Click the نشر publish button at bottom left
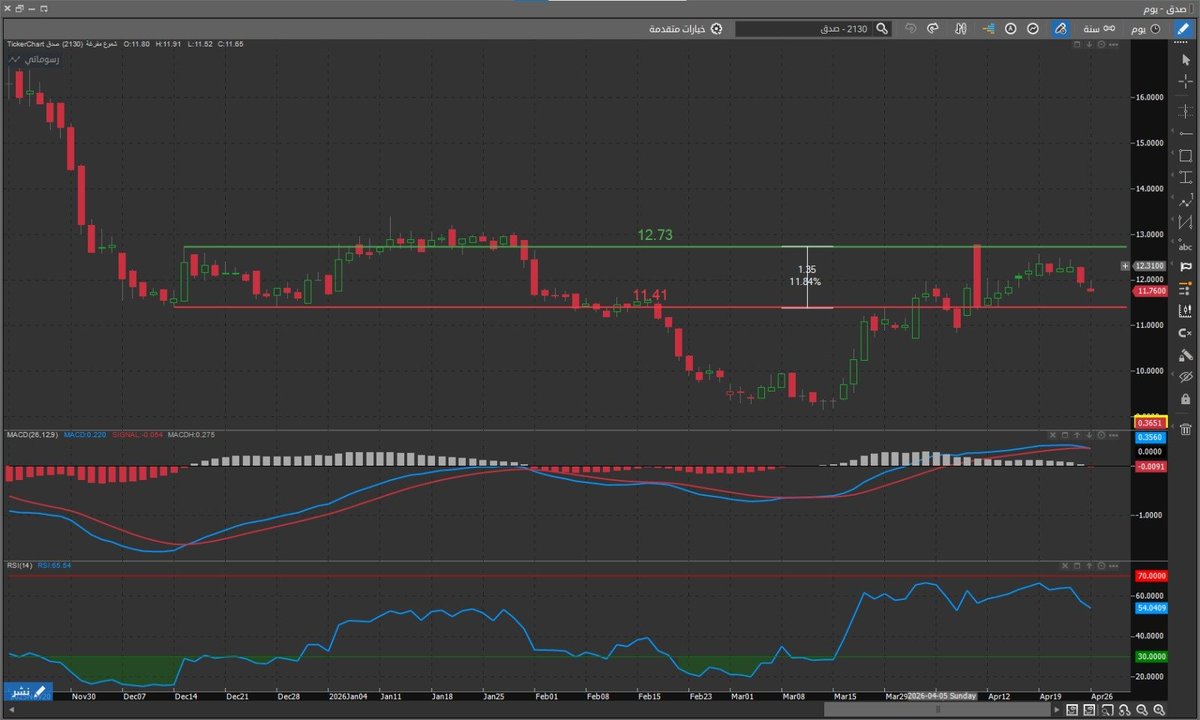Screen dimensions: 1200x720 [28, 691]
